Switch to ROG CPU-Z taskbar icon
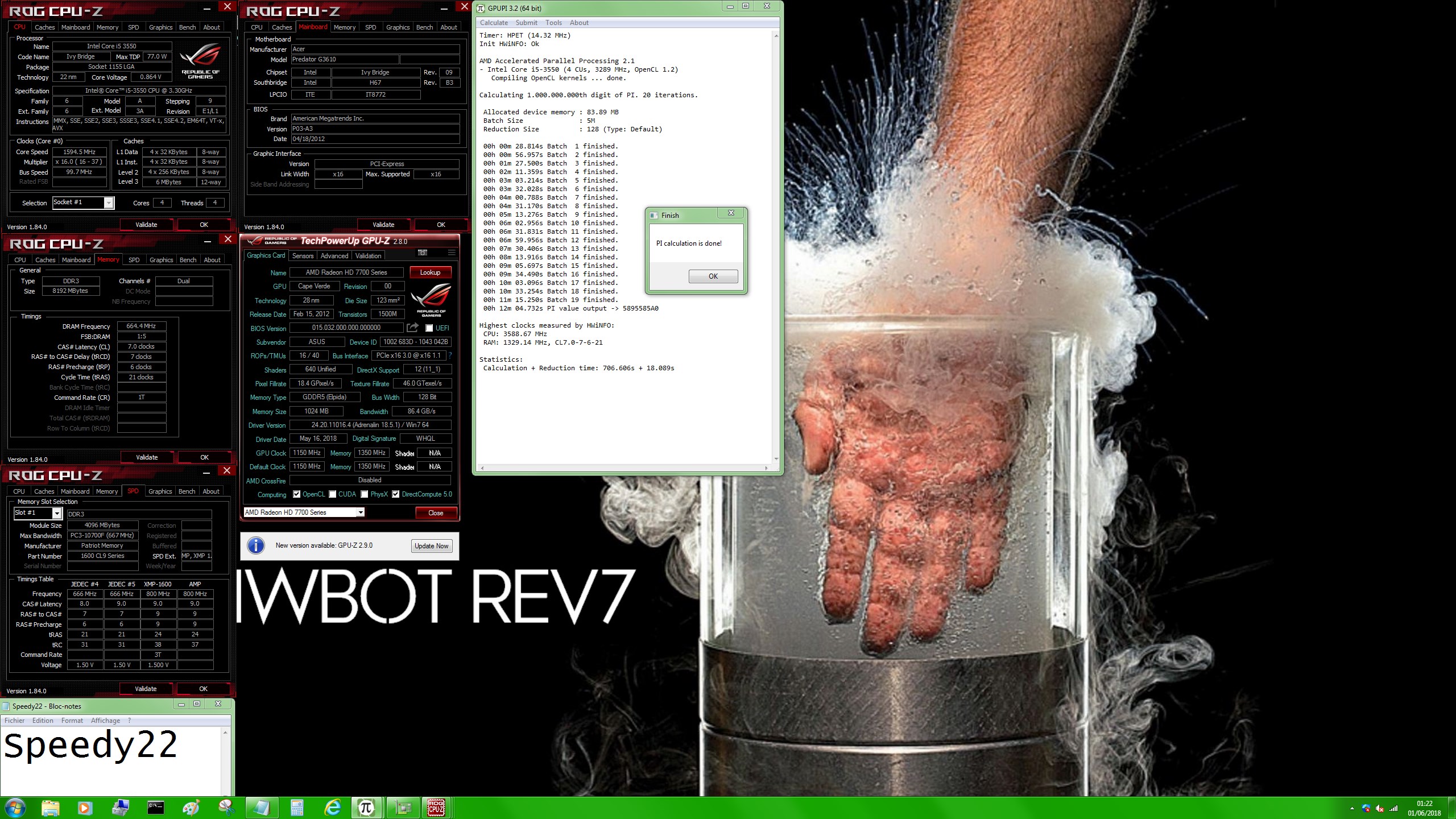The image size is (1456, 819). pyautogui.click(x=436, y=808)
